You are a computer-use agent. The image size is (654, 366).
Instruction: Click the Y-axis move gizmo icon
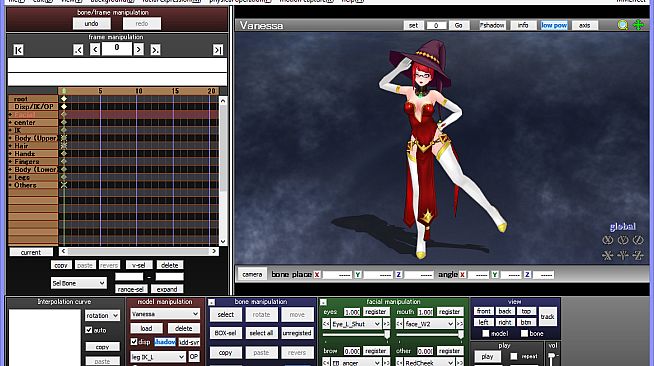point(623,255)
